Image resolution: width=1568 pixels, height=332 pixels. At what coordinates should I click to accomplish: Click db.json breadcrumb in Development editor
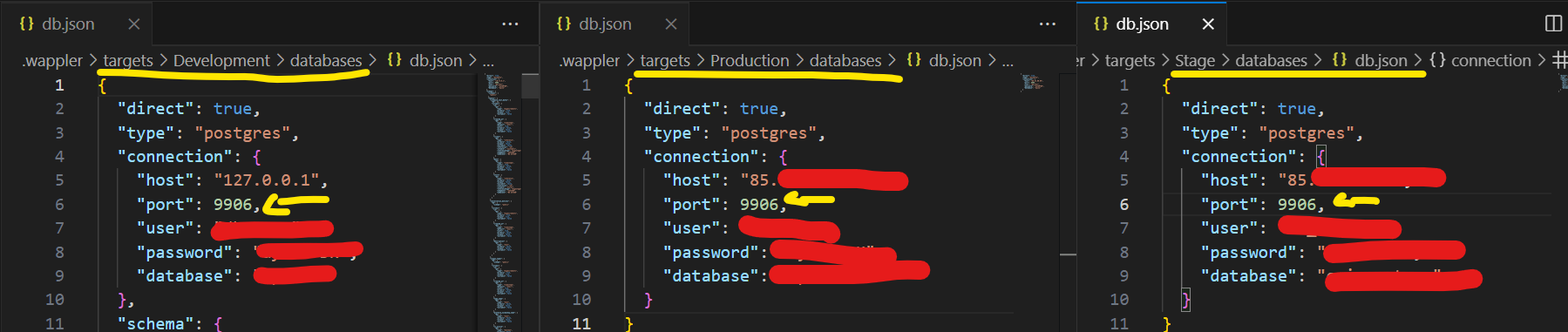(x=424, y=60)
